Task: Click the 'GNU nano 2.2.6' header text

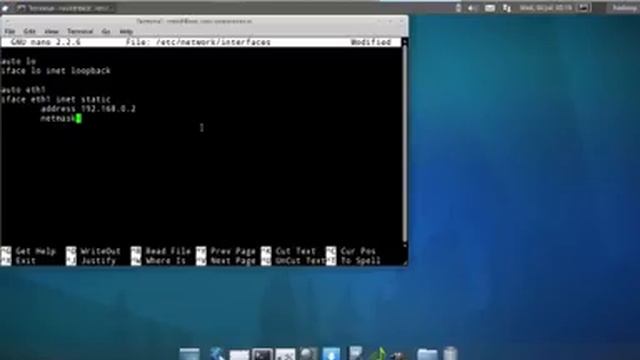Action: tap(46, 42)
